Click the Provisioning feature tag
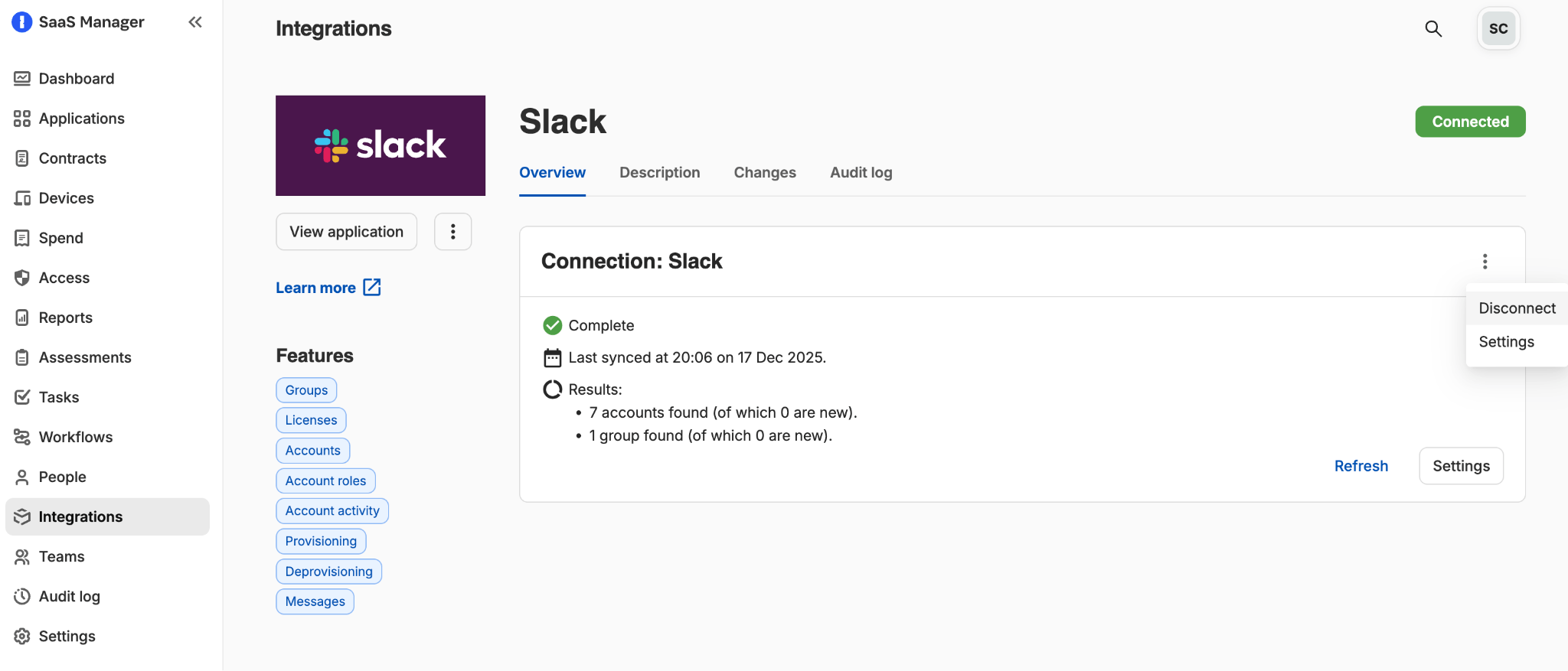1568x671 pixels. tap(321, 541)
